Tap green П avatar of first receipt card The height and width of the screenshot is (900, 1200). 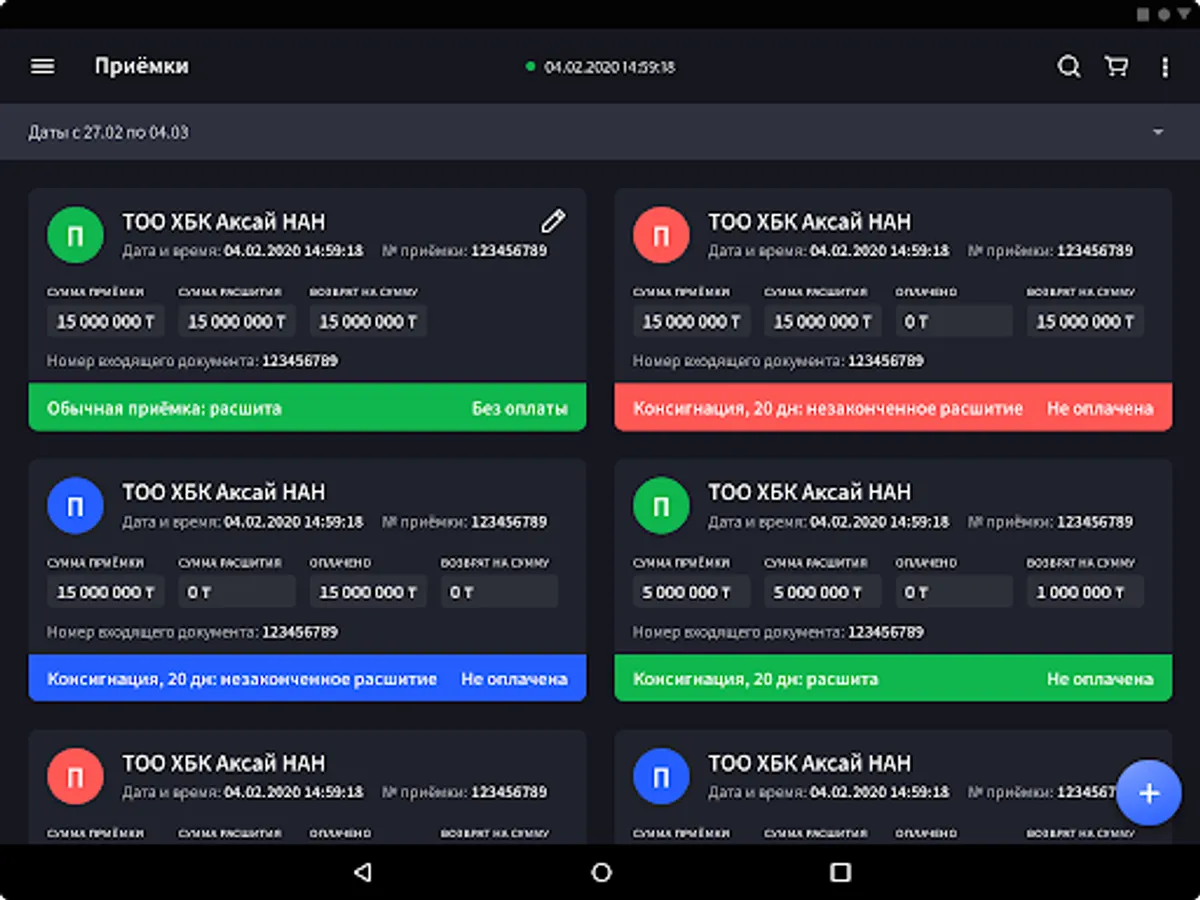[x=76, y=235]
